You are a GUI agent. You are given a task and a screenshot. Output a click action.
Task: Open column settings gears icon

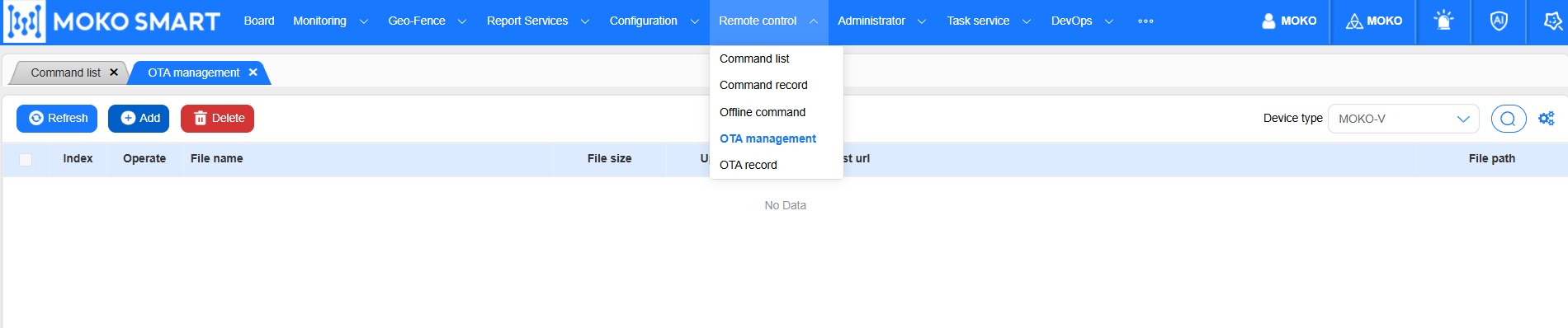pyautogui.click(x=1547, y=119)
